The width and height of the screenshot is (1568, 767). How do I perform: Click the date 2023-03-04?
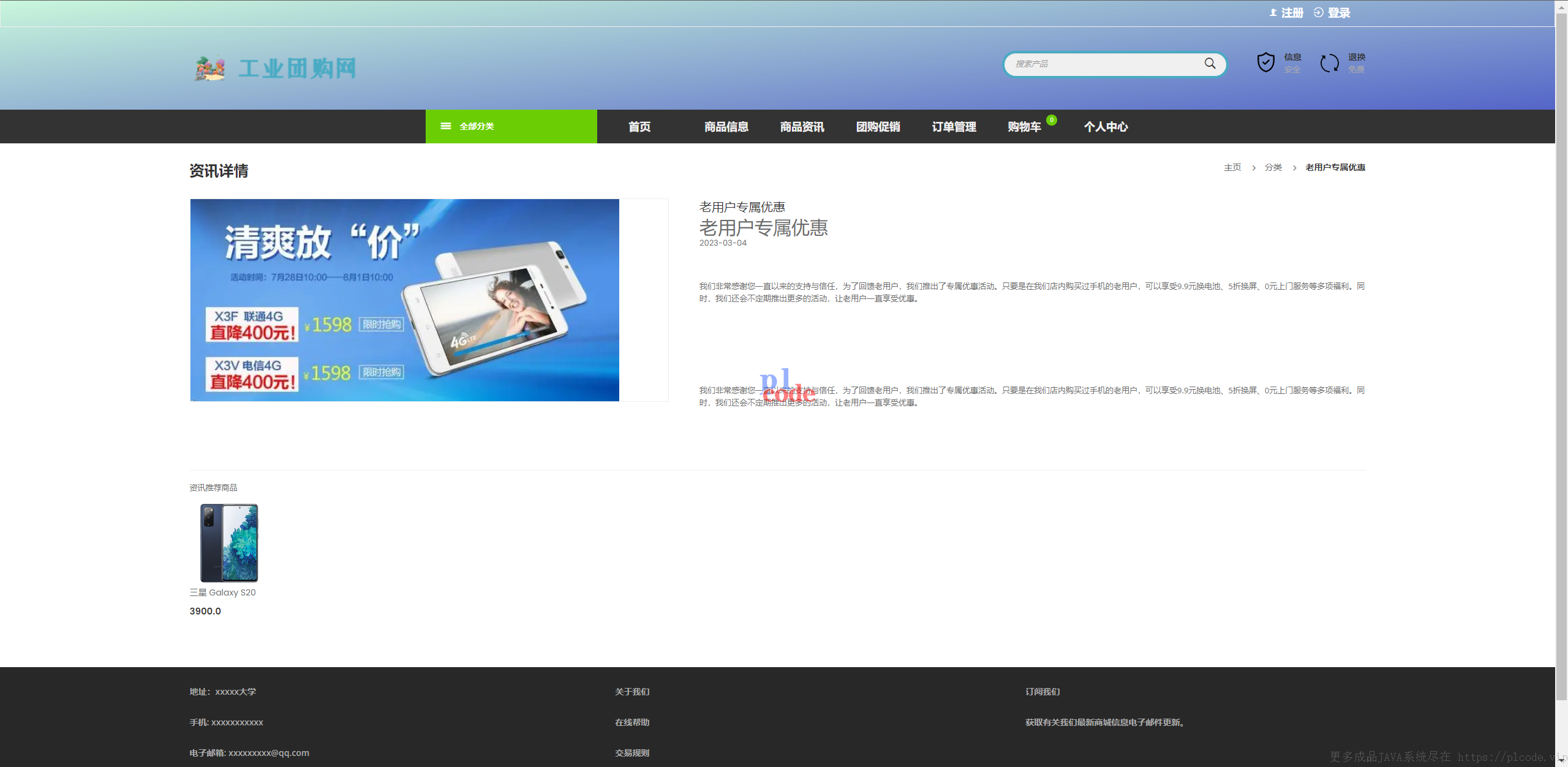tap(723, 243)
